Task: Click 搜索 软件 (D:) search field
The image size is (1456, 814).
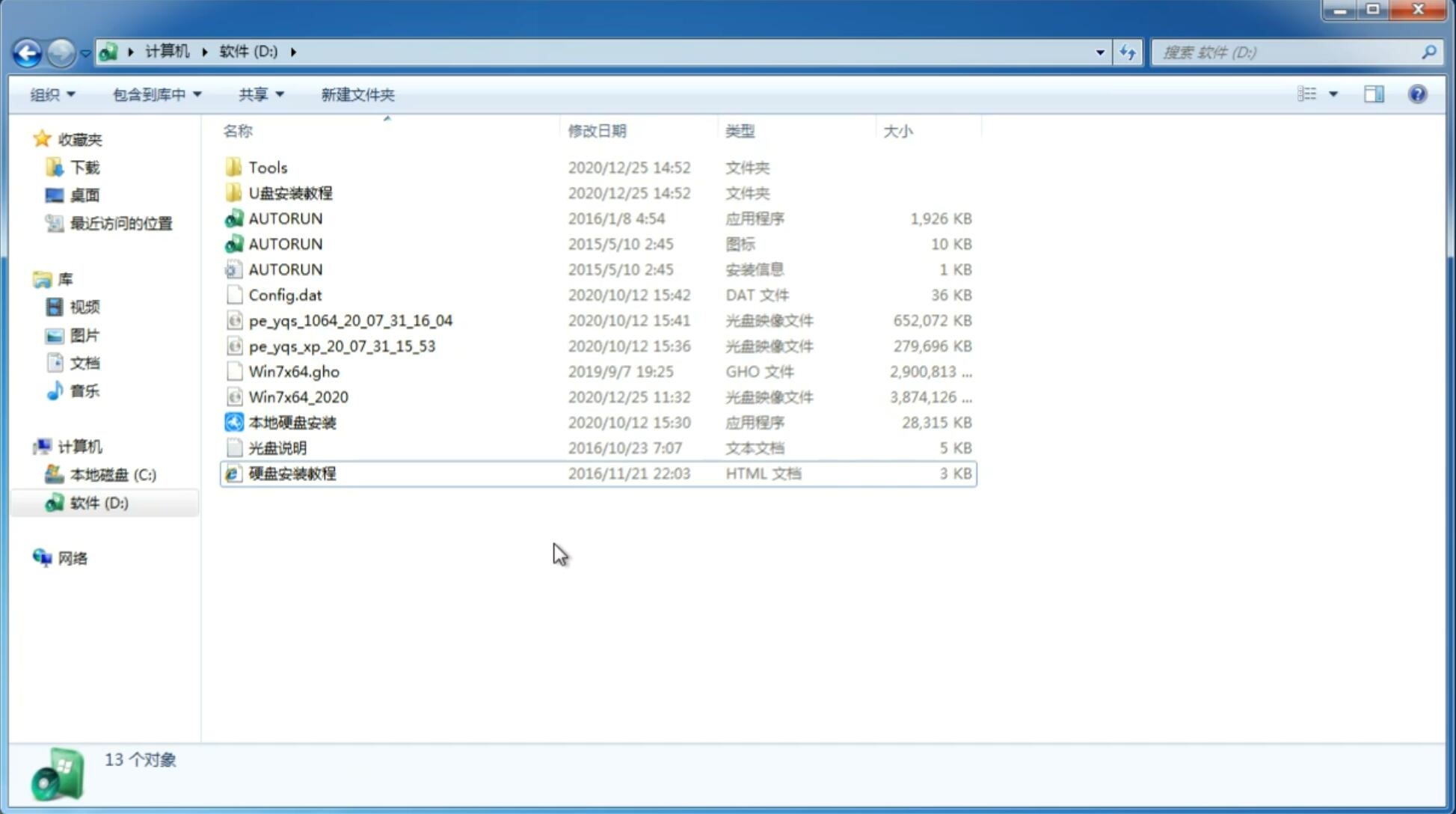Action: point(1291,51)
